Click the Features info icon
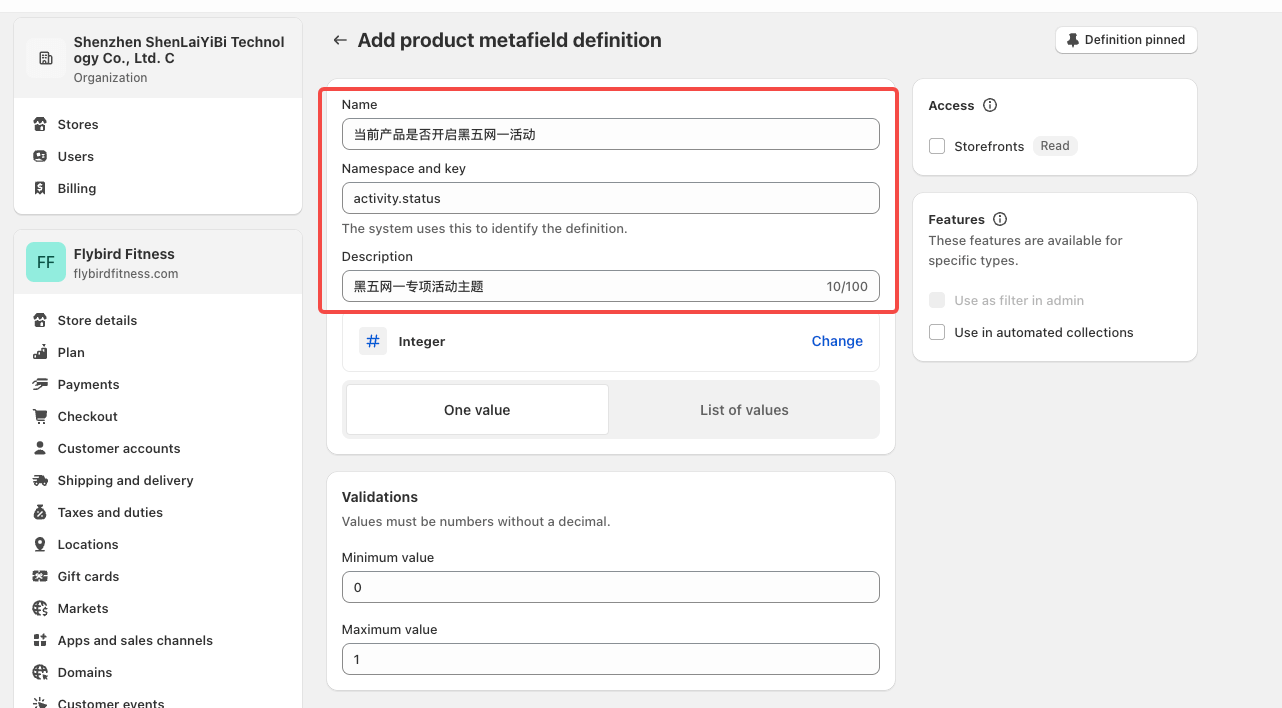The image size is (1282, 708). 1000,220
